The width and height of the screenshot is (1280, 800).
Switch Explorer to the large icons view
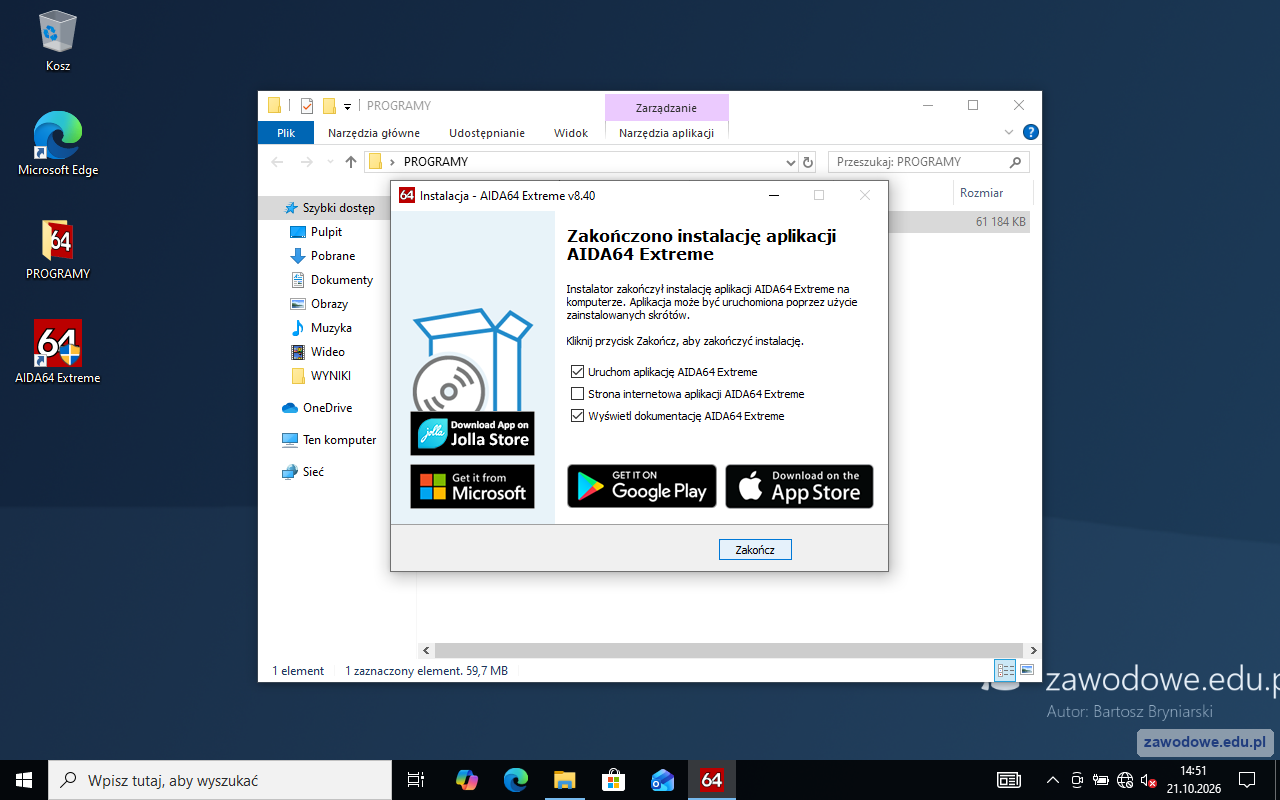click(x=1027, y=671)
